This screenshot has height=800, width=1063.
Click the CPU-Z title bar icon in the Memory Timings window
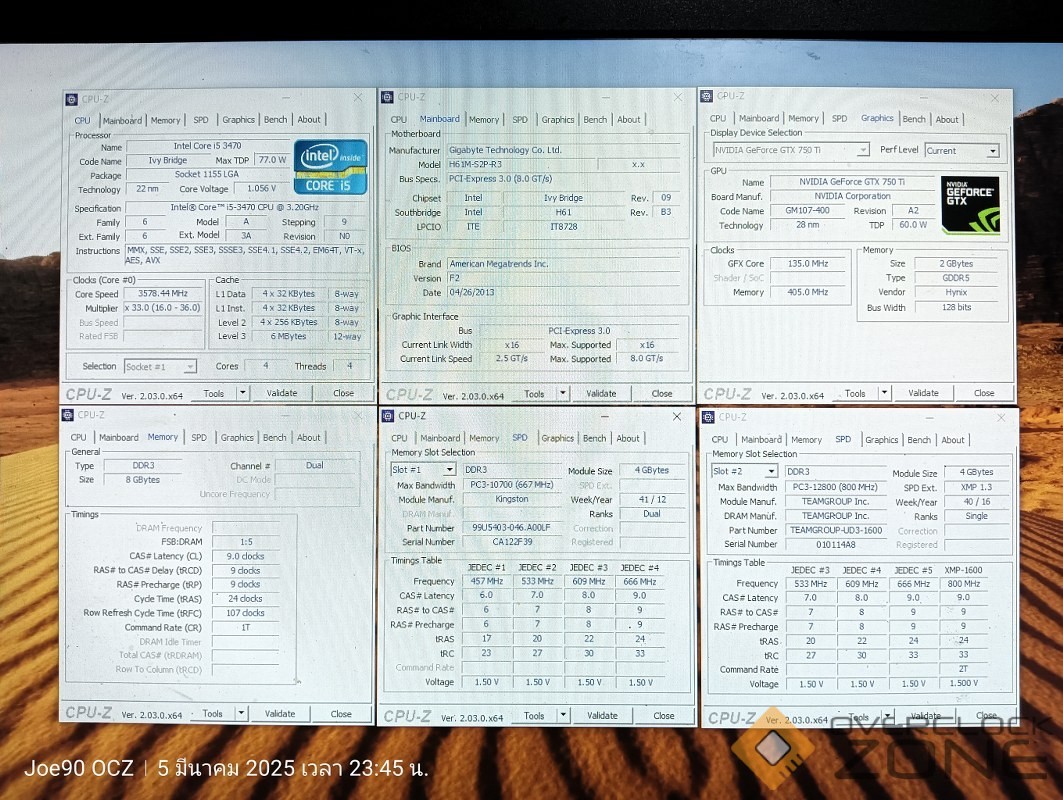coord(68,415)
